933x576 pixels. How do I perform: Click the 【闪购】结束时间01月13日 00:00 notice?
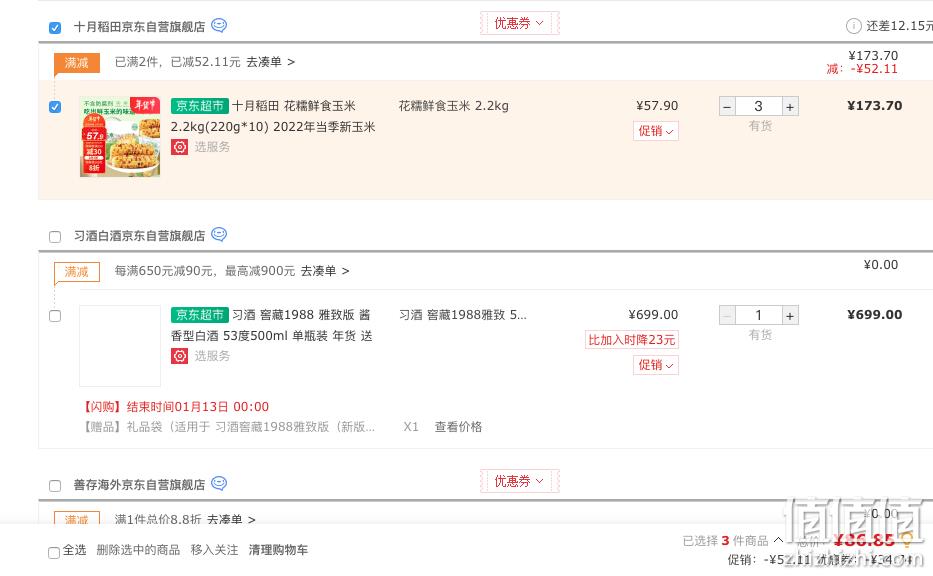(174, 406)
